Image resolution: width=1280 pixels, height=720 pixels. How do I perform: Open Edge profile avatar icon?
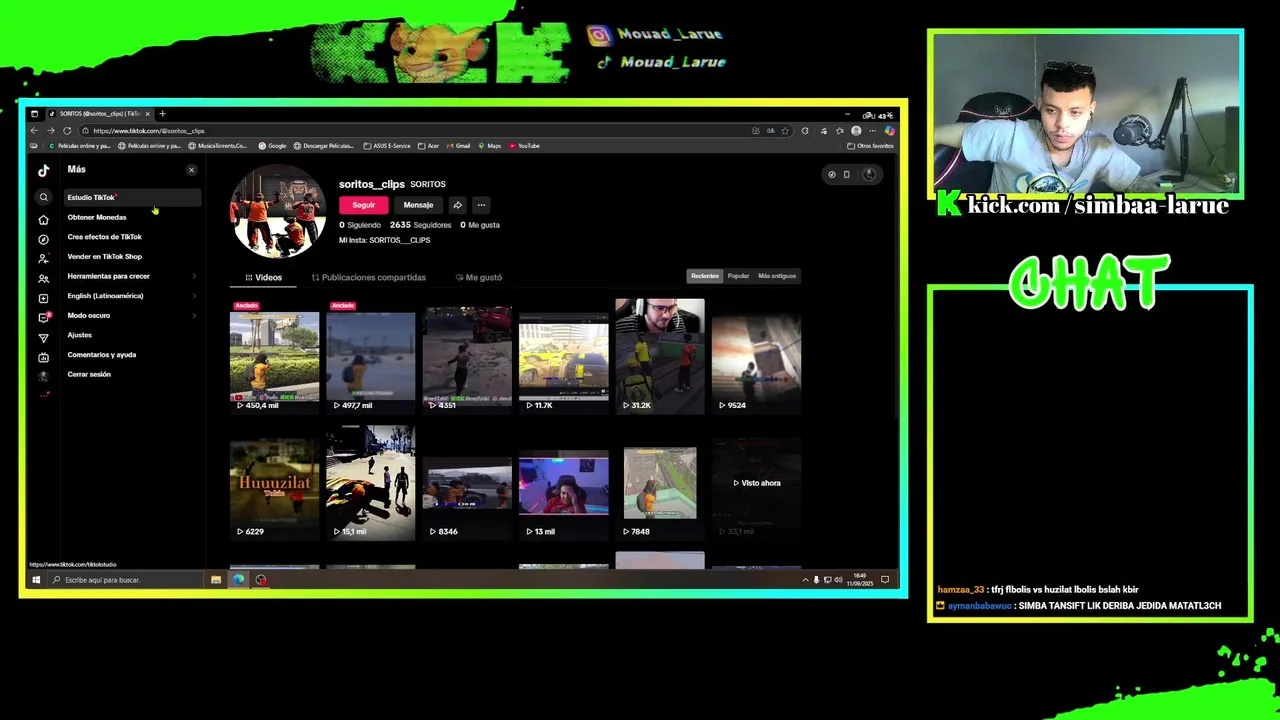856,131
